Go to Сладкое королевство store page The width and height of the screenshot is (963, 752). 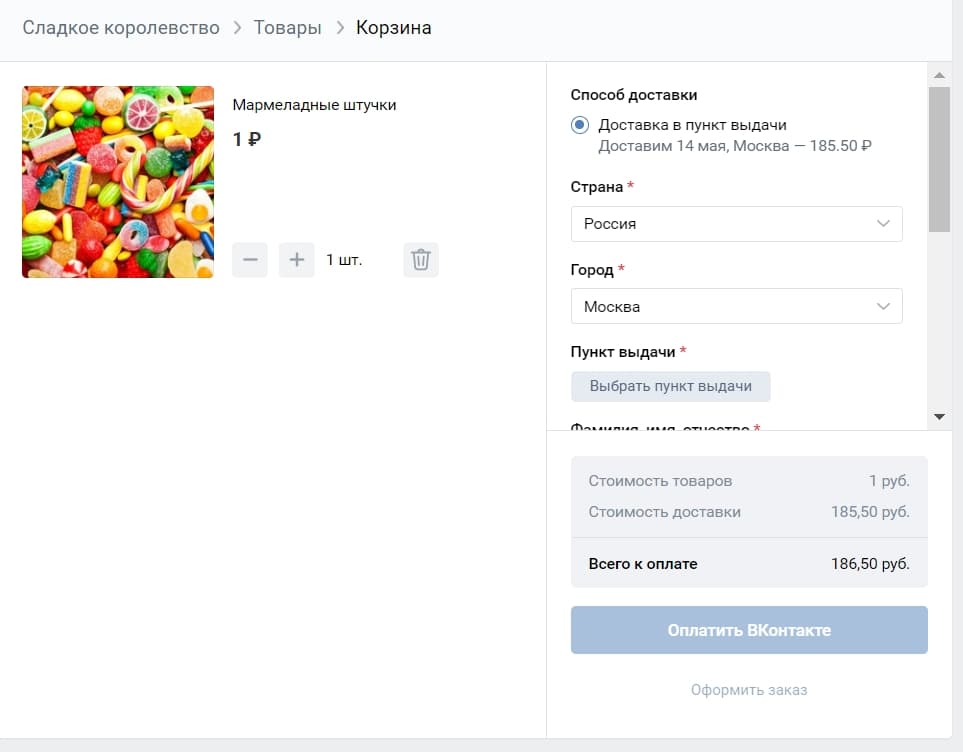click(121, 27)
